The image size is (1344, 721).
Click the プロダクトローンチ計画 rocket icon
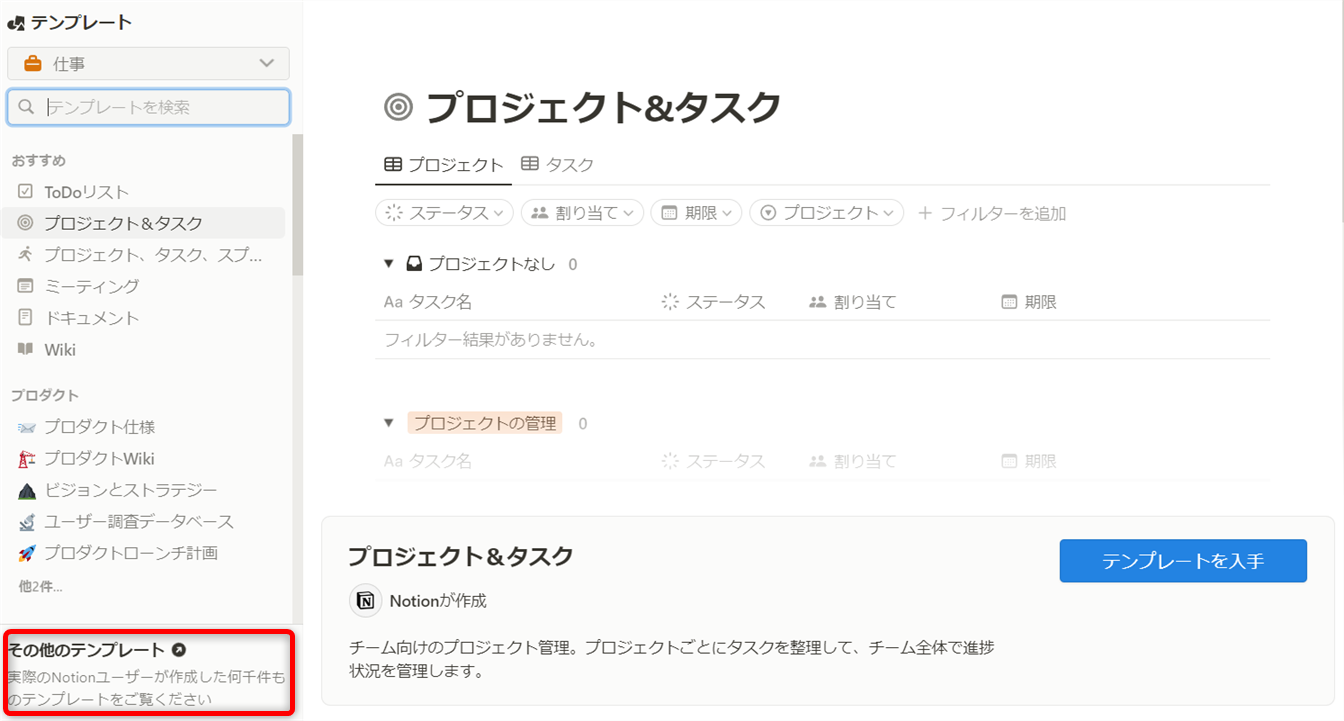(x=27, y=553)
